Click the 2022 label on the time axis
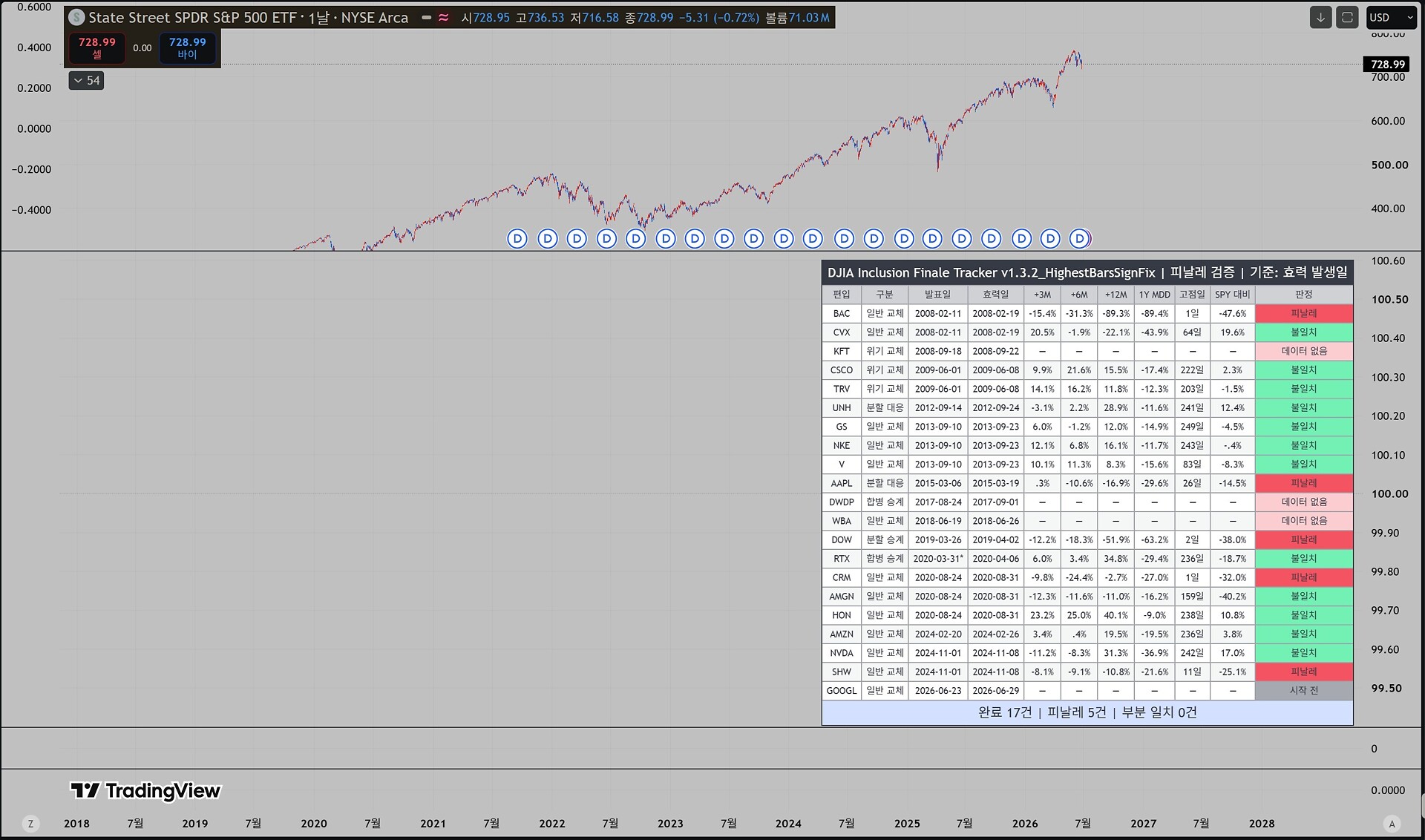1425x840 pixels. click(x=551, y=824)
